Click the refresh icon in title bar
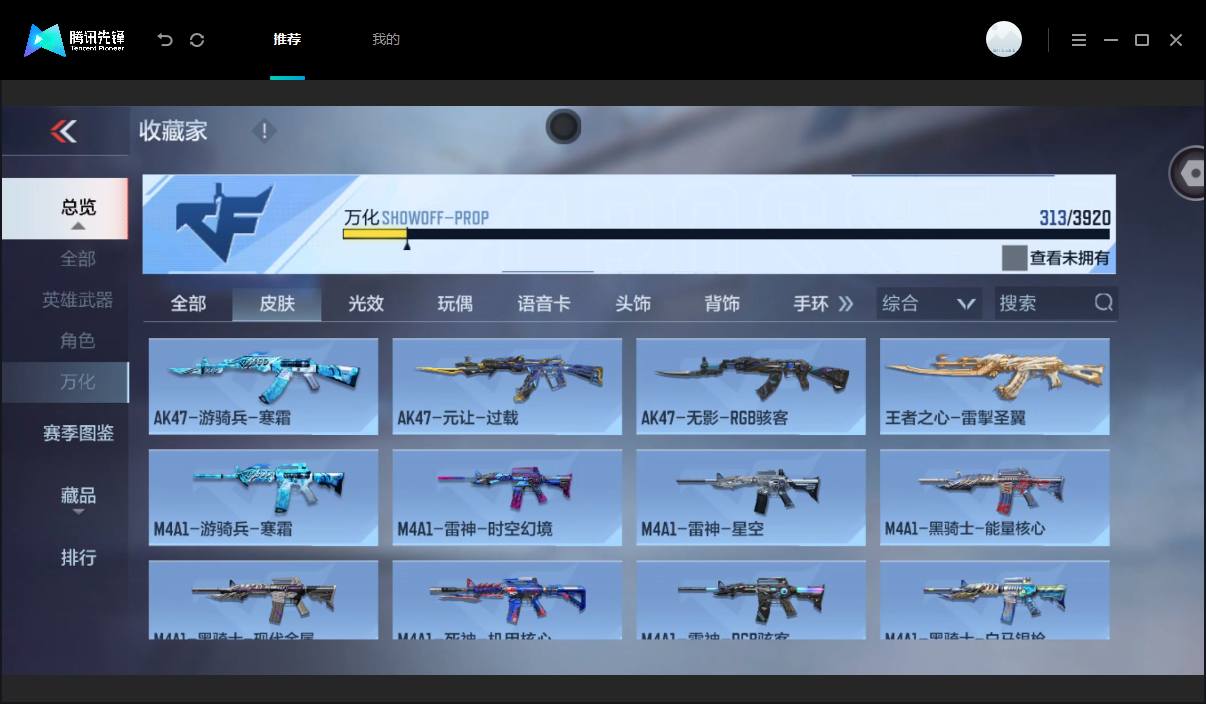The width and height of the screenshot is (1206, 704). 197,40
